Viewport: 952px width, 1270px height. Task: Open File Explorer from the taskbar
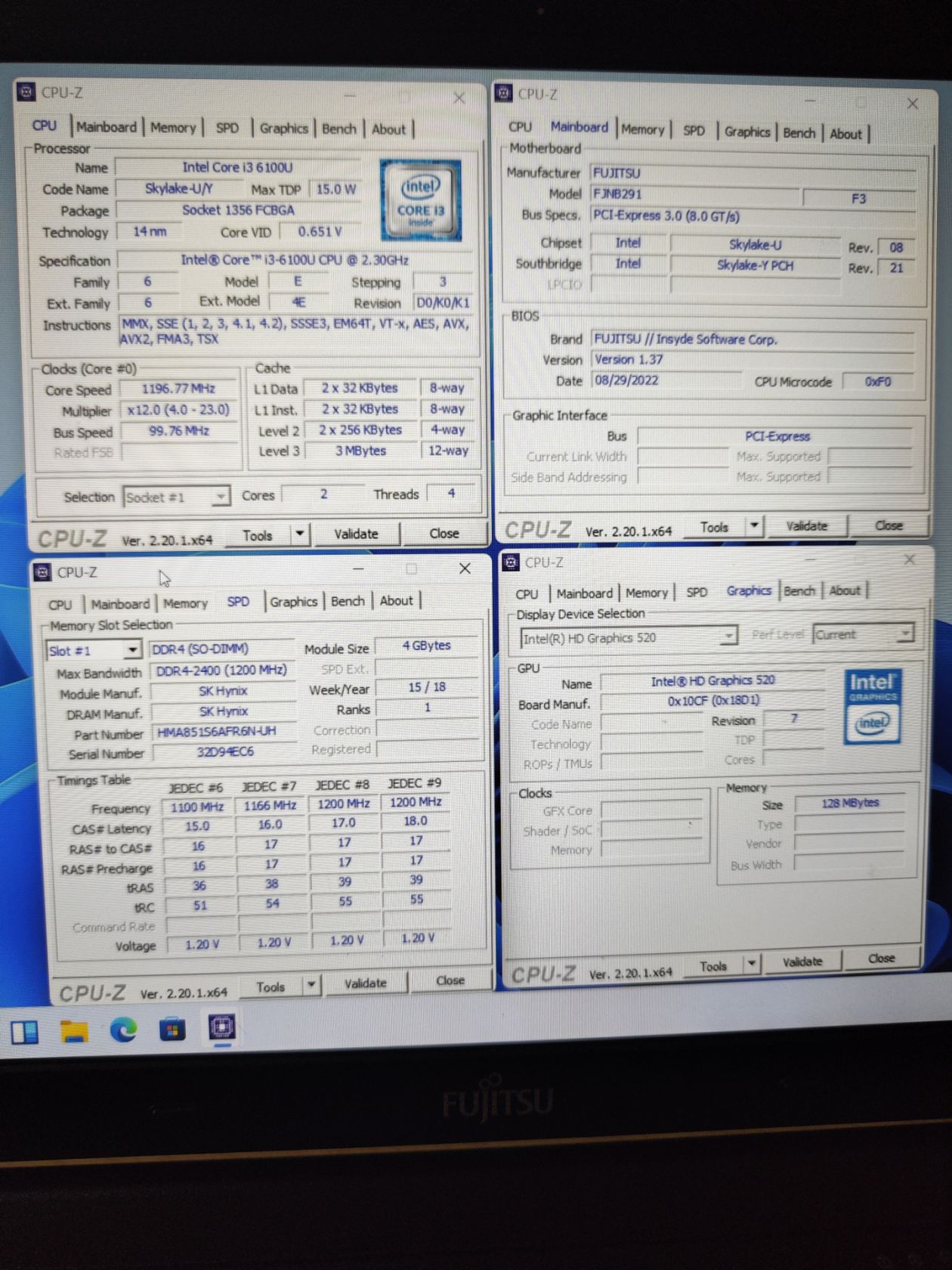[x=74, y=1030]
